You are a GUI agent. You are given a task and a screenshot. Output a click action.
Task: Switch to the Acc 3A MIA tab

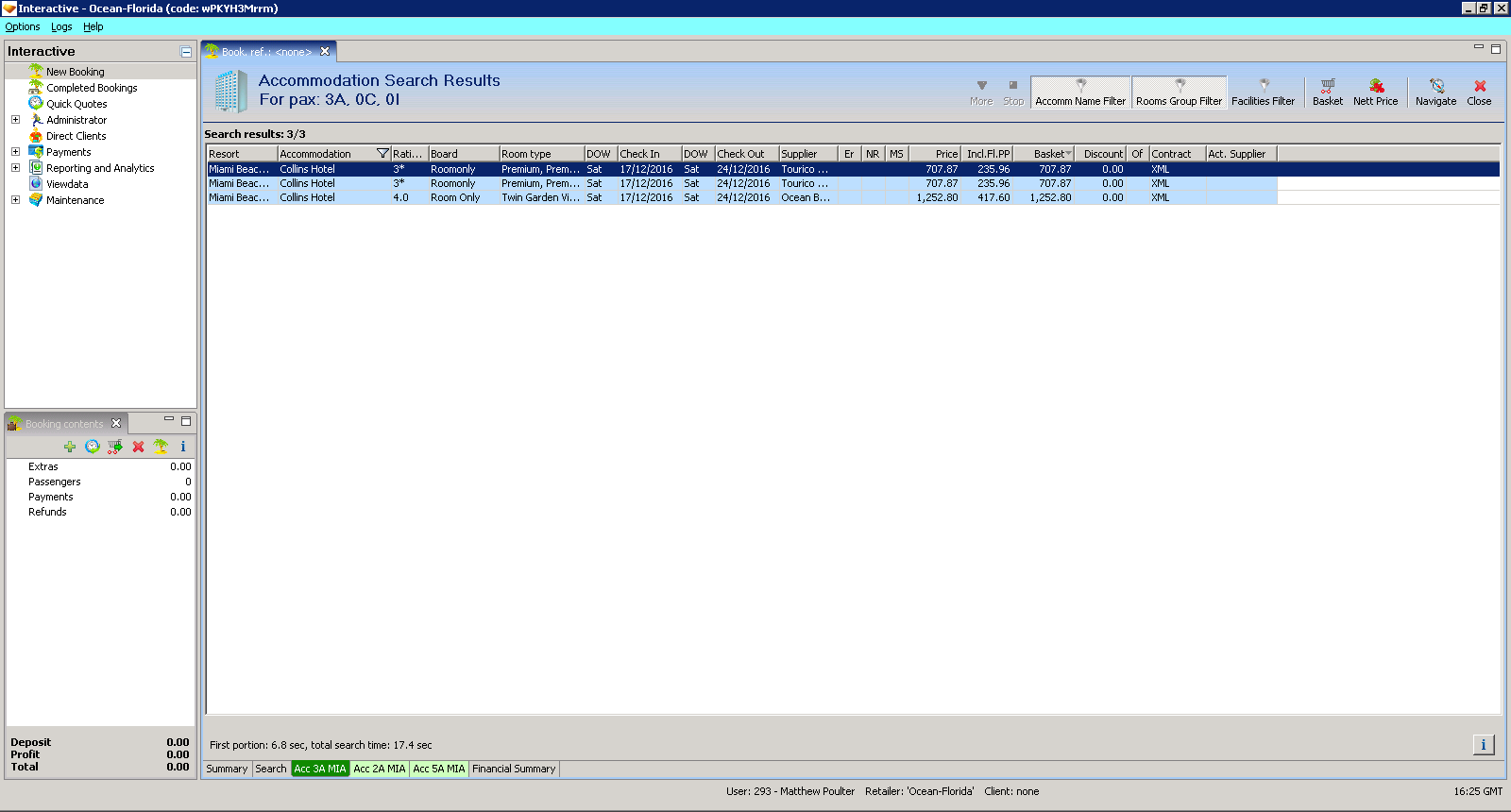click(320, 769)
